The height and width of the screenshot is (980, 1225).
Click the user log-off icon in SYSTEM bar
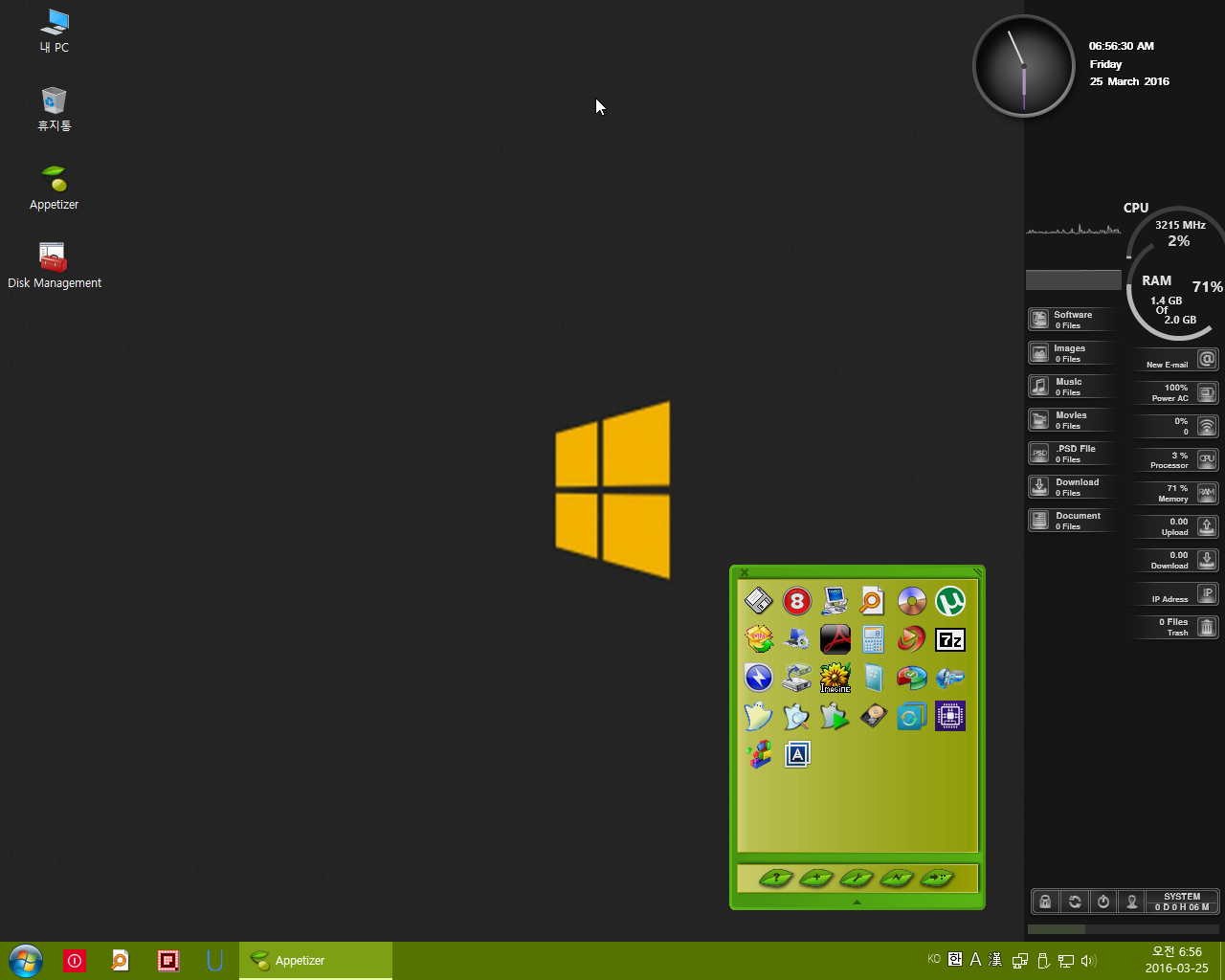click(1132, 902)
